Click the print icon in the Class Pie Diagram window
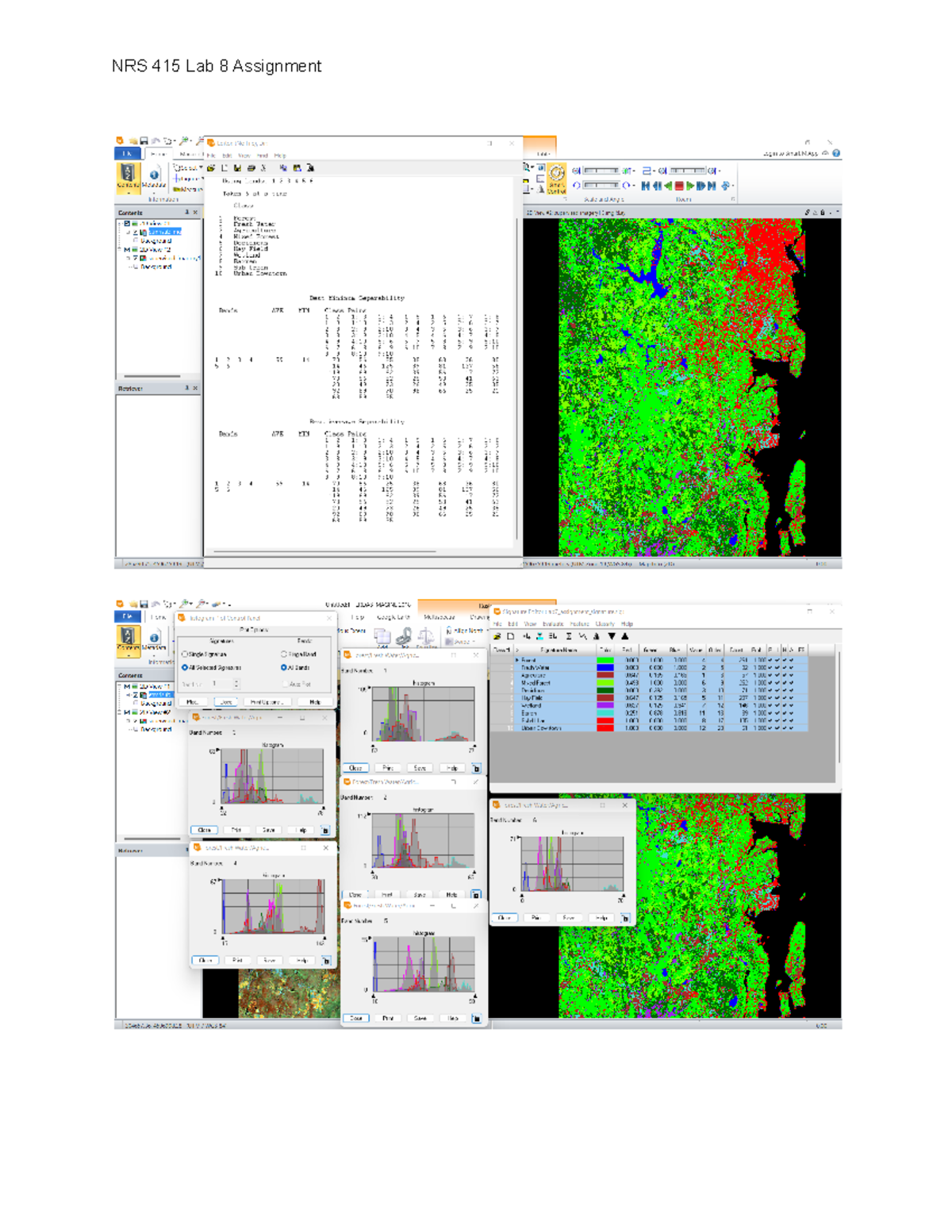952x1232 pixels. [x=251, y=168]
